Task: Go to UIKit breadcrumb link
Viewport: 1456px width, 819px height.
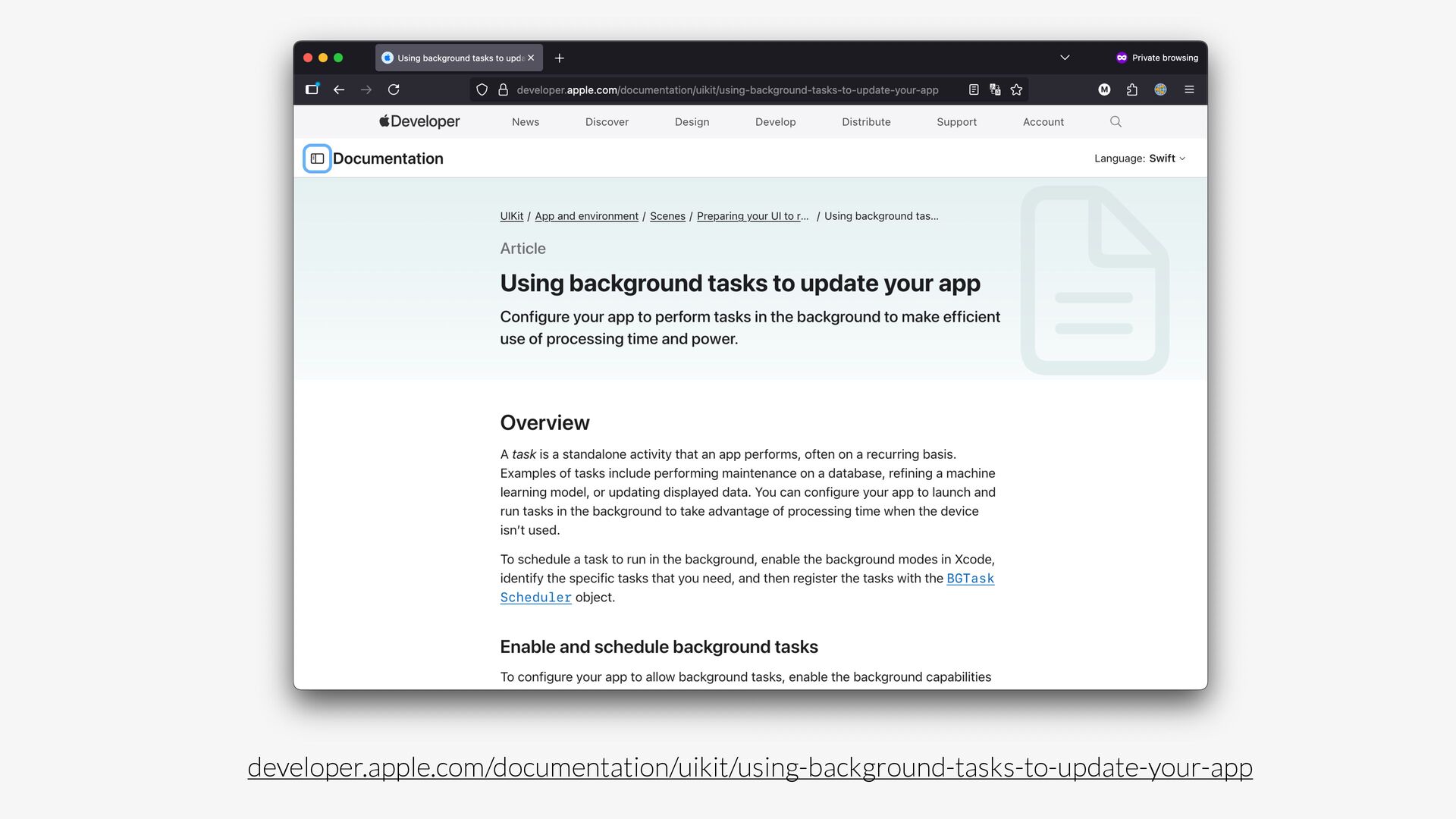Action: click(x=511, y=216)
